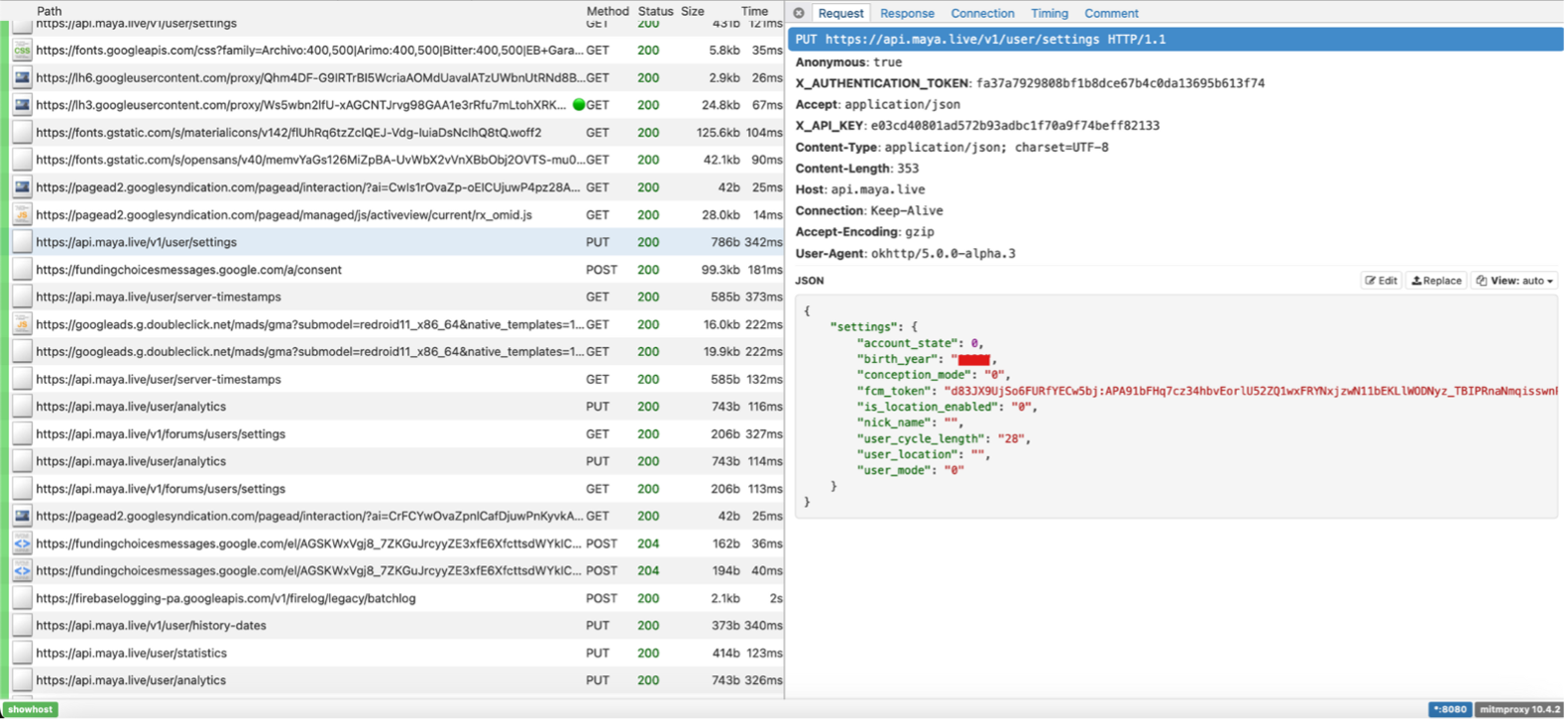Close the flow details panel
Image resolution: width=1568 pixels, height=721 pixels.
(x=799, y=13)
